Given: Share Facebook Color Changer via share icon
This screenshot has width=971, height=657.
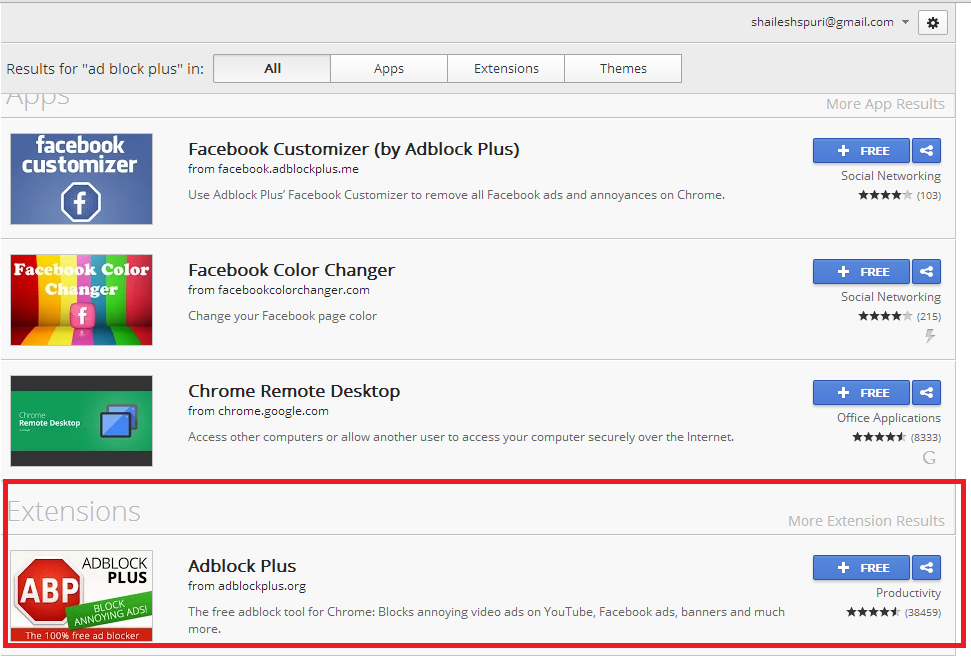Looking at the screenshot, I should [926, 271].
